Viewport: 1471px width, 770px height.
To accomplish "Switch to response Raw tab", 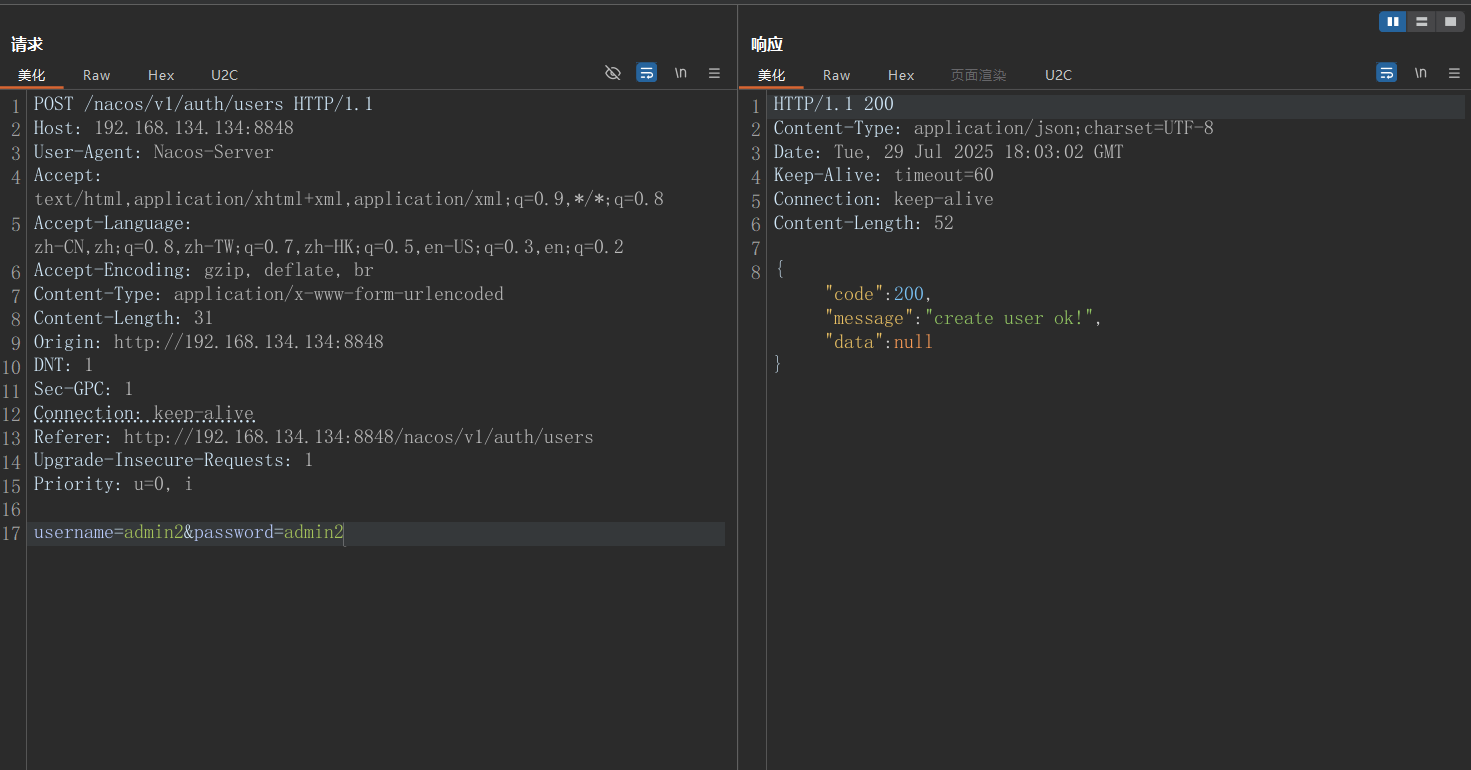I will [837, 75].
